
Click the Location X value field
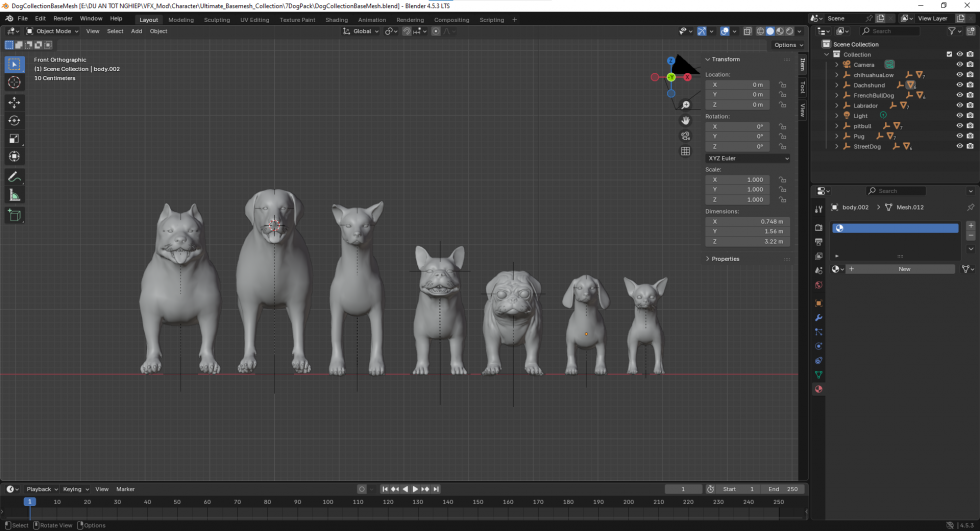click(740, 85)
